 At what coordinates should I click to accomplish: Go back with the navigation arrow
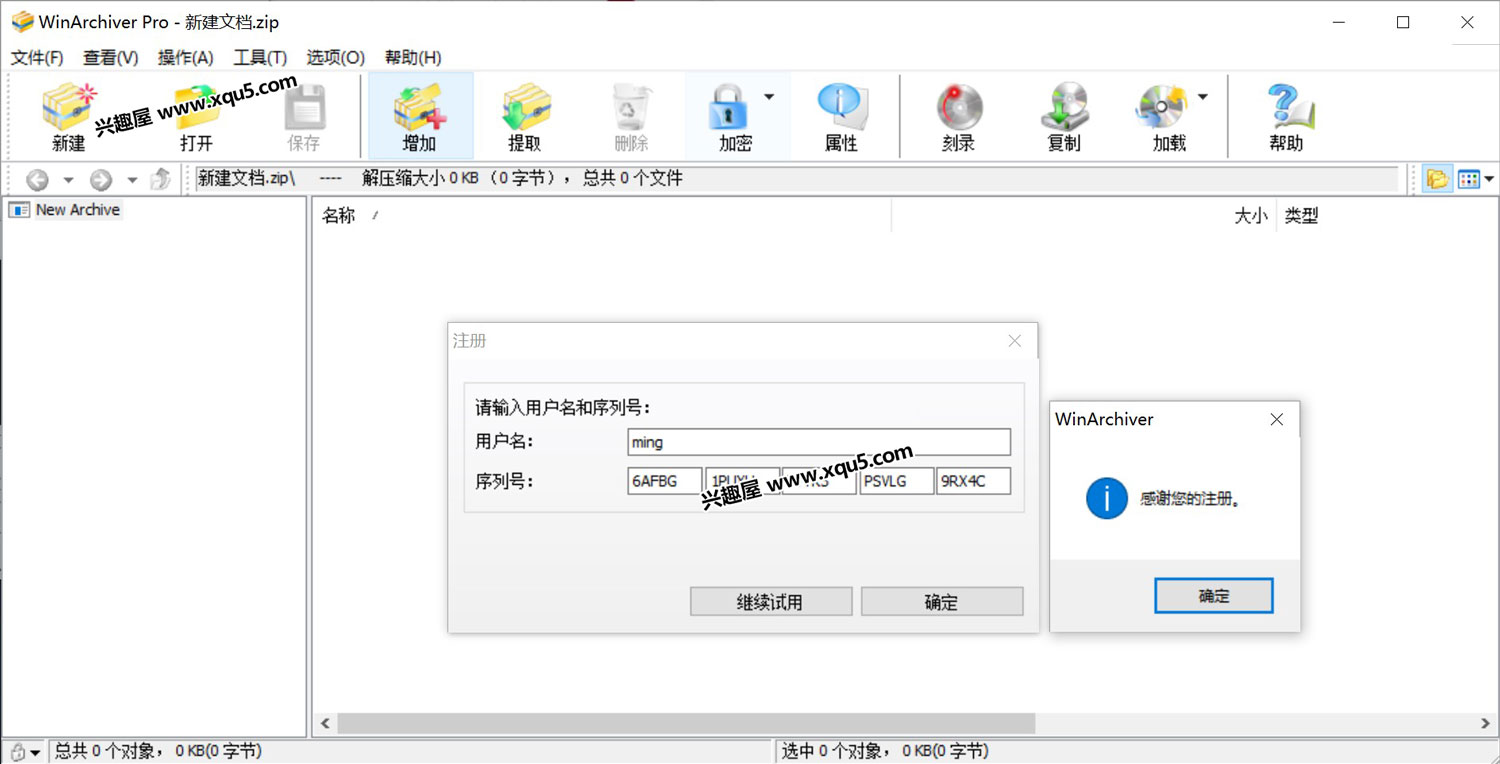(37, 180)
